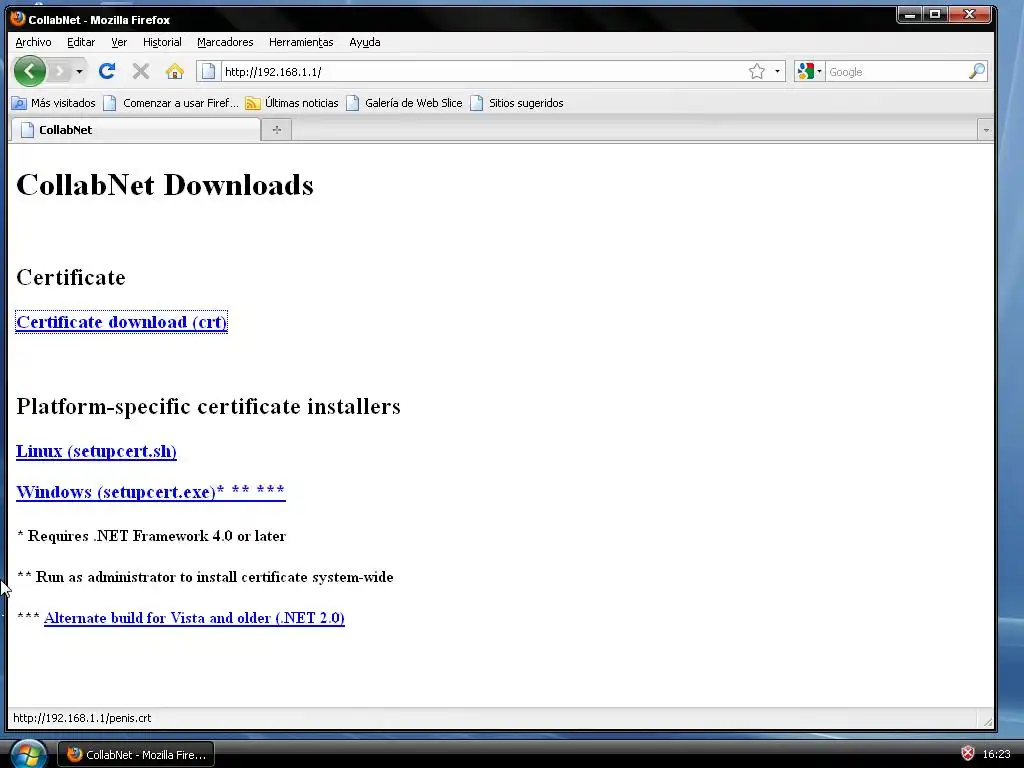Open the Windows Start orb
The width and height of the screenshot is (1024, 768).
click(27, 754)
